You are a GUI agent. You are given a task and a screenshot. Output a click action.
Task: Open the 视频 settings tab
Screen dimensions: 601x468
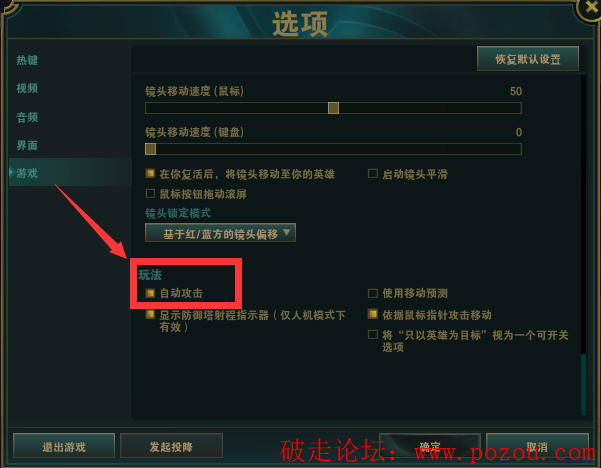(x=27, y=89)
